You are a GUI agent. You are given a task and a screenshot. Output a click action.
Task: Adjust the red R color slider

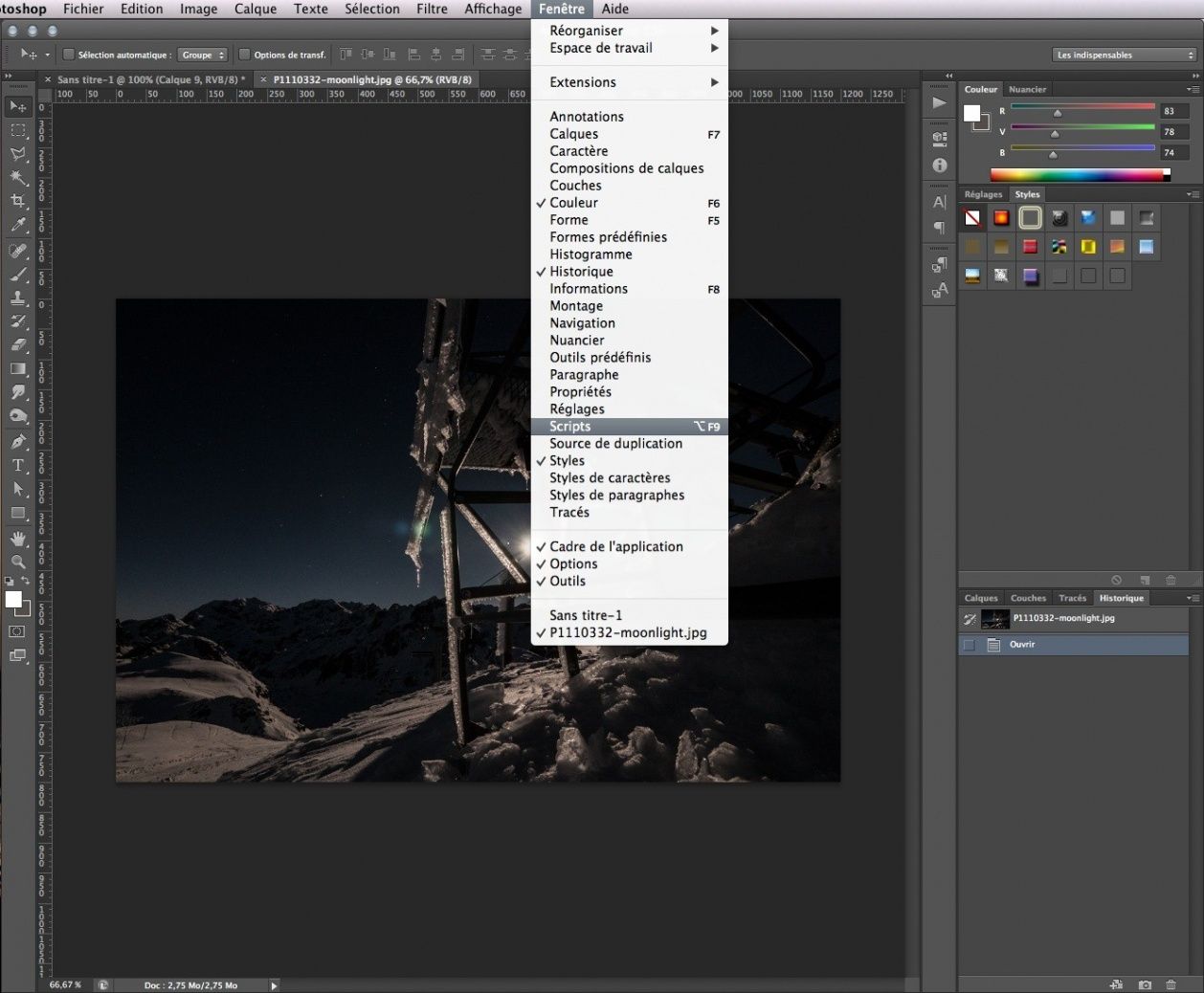[x=1057, y=112]
